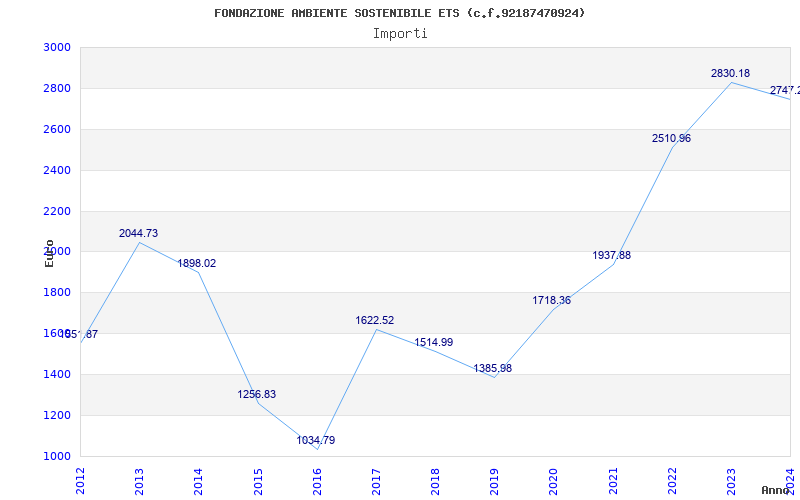Click the chart title FONDAZIONE AMBIENTE SOSTENIBILE ETS

tap(399, 13)
